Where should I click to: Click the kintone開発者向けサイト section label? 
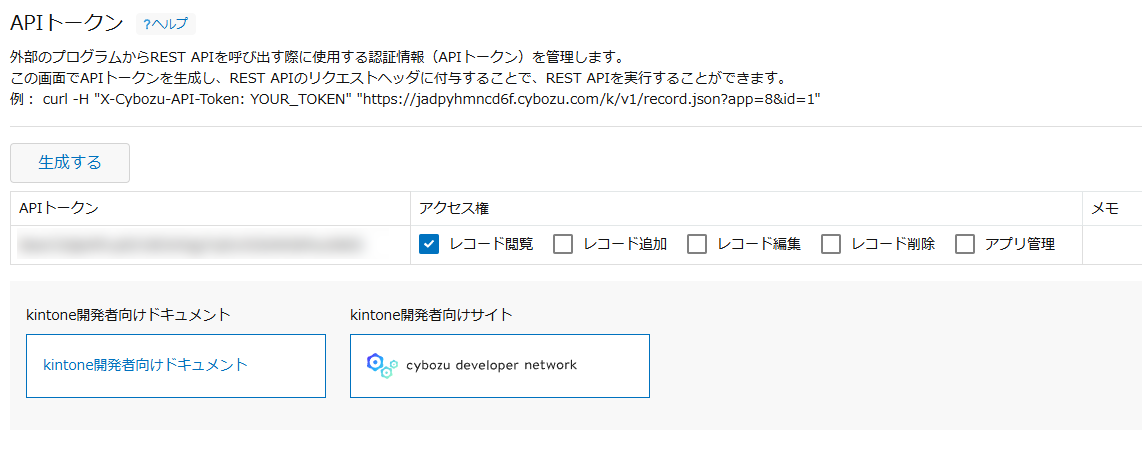431,315
